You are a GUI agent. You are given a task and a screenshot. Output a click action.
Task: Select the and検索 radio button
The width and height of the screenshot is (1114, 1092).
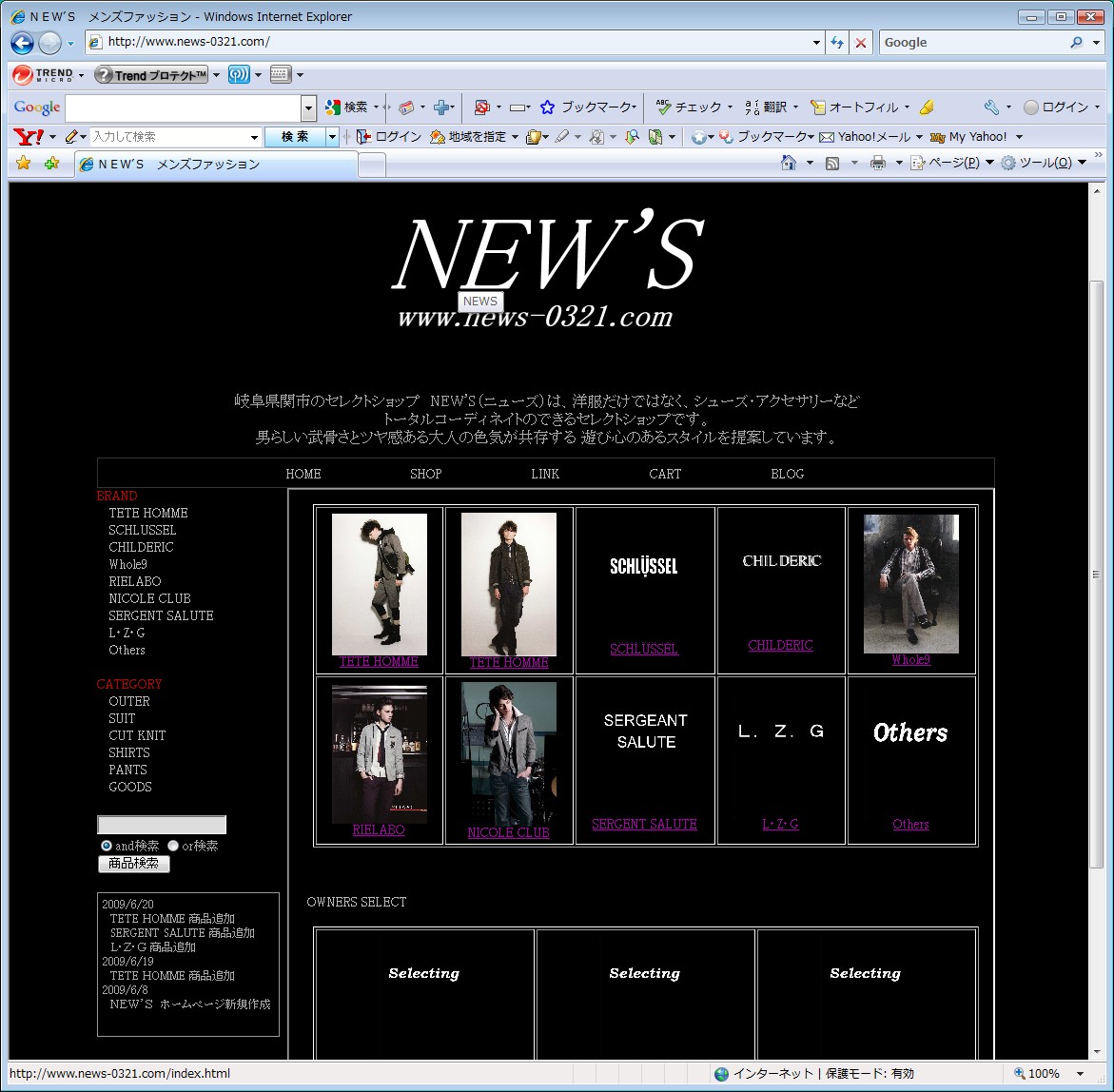107,846
